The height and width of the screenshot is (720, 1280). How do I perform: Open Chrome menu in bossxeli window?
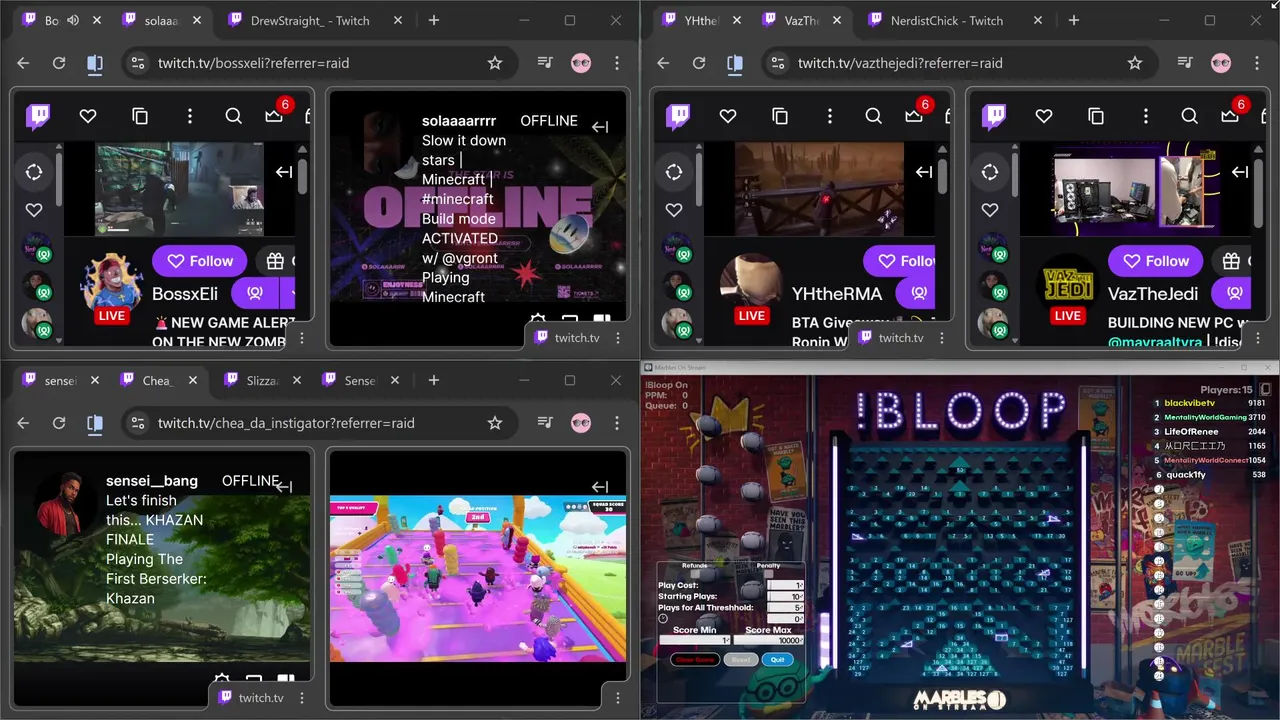(x=617, y=63)
